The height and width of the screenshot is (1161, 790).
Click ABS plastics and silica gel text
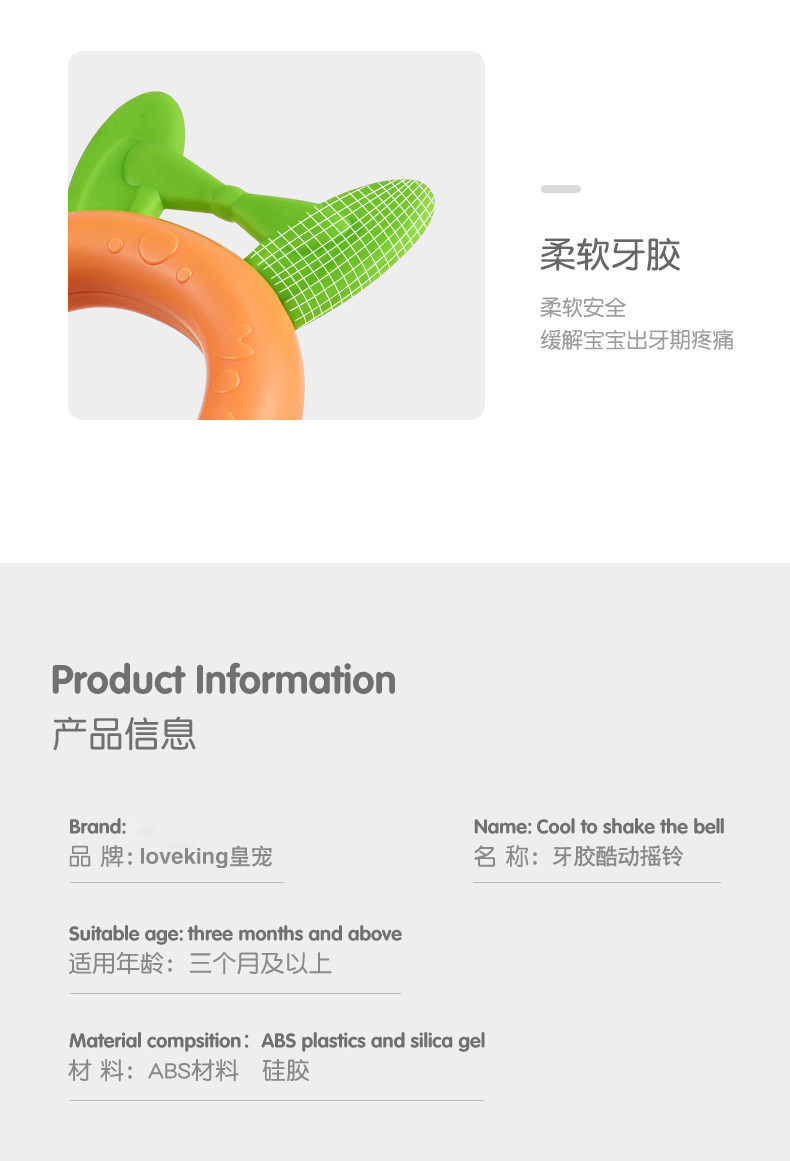(373, 1041)
